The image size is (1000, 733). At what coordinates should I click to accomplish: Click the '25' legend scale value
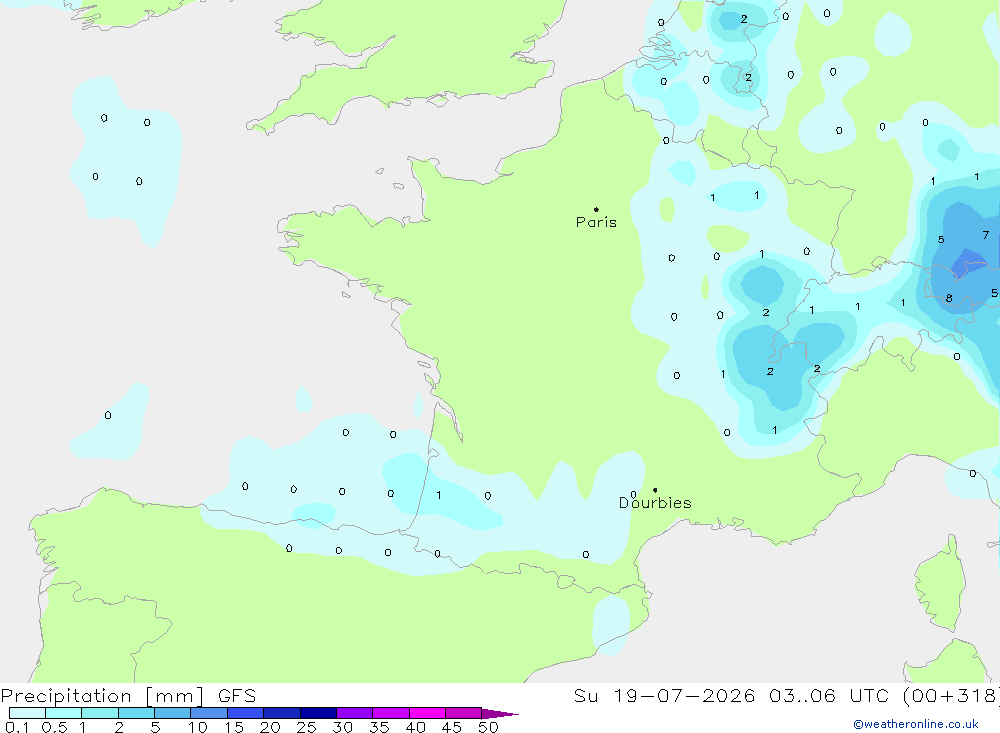click(x=306, y=727)
